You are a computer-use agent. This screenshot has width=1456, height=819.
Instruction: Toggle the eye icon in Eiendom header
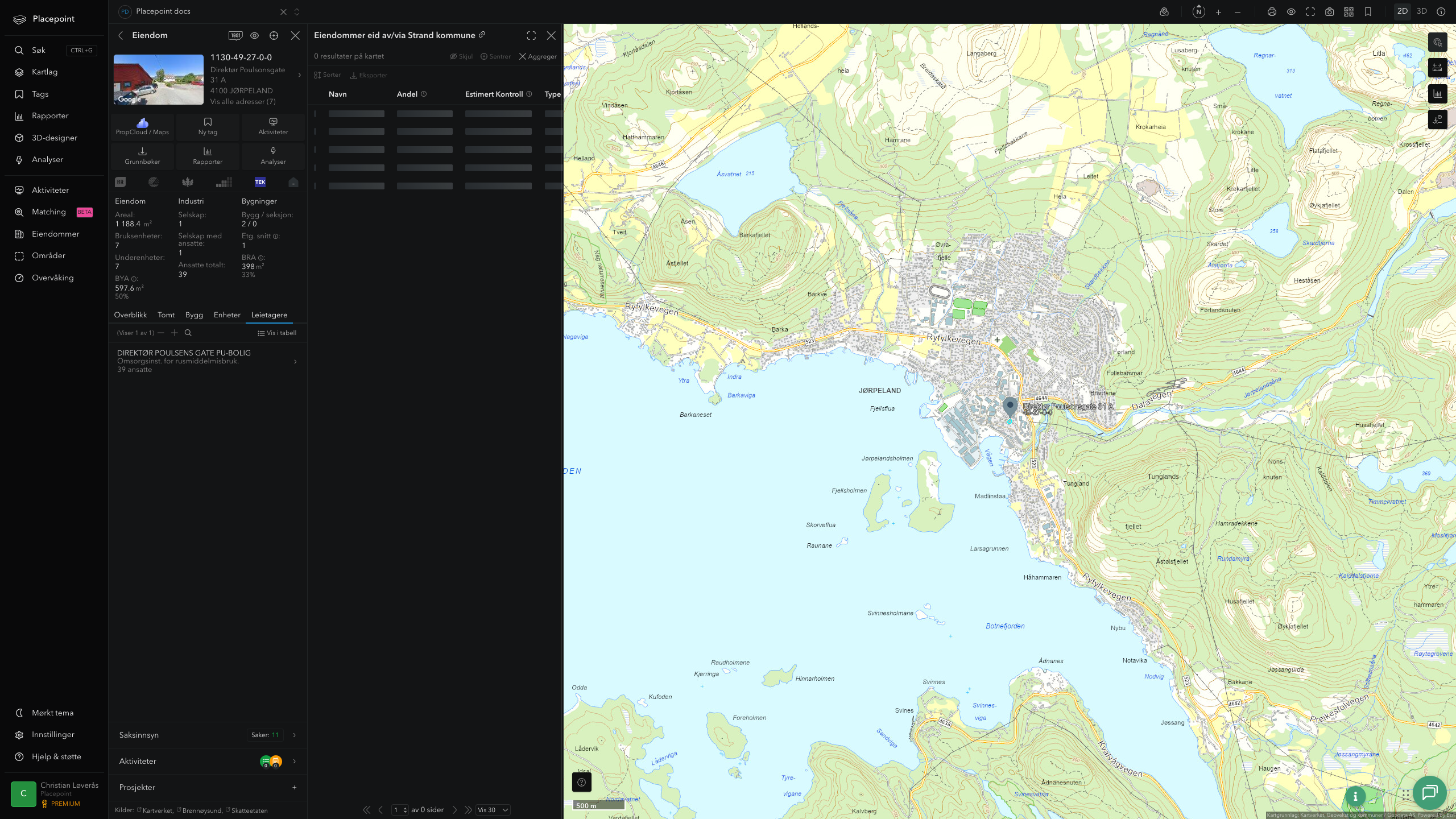tap(255, 35)
